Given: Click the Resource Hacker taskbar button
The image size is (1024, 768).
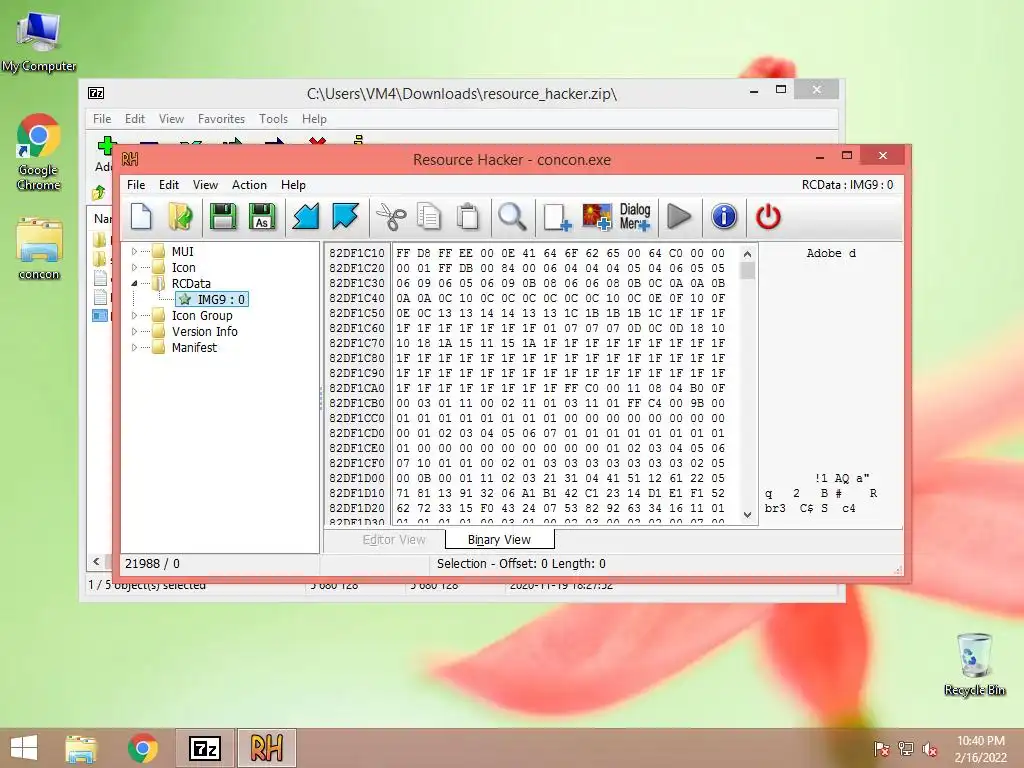Looking at the screenshot, I should pos(266,748).
